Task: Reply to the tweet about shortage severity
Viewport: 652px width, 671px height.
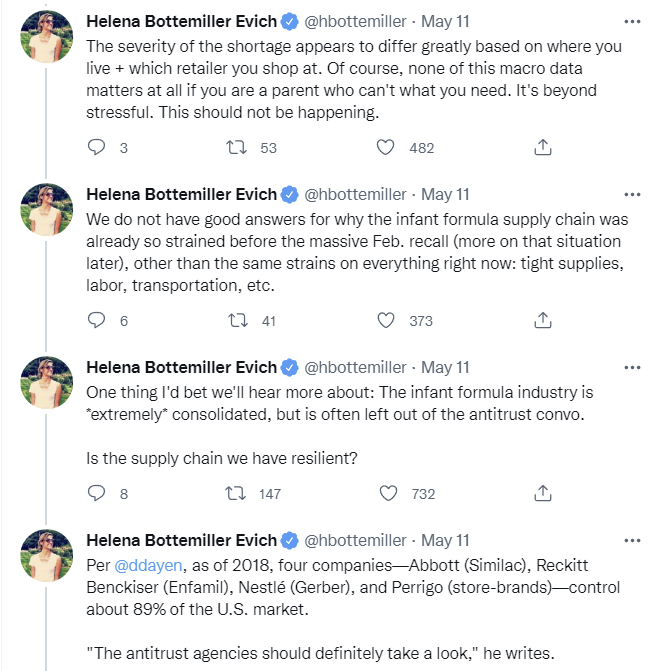Action: click(97, 148)
